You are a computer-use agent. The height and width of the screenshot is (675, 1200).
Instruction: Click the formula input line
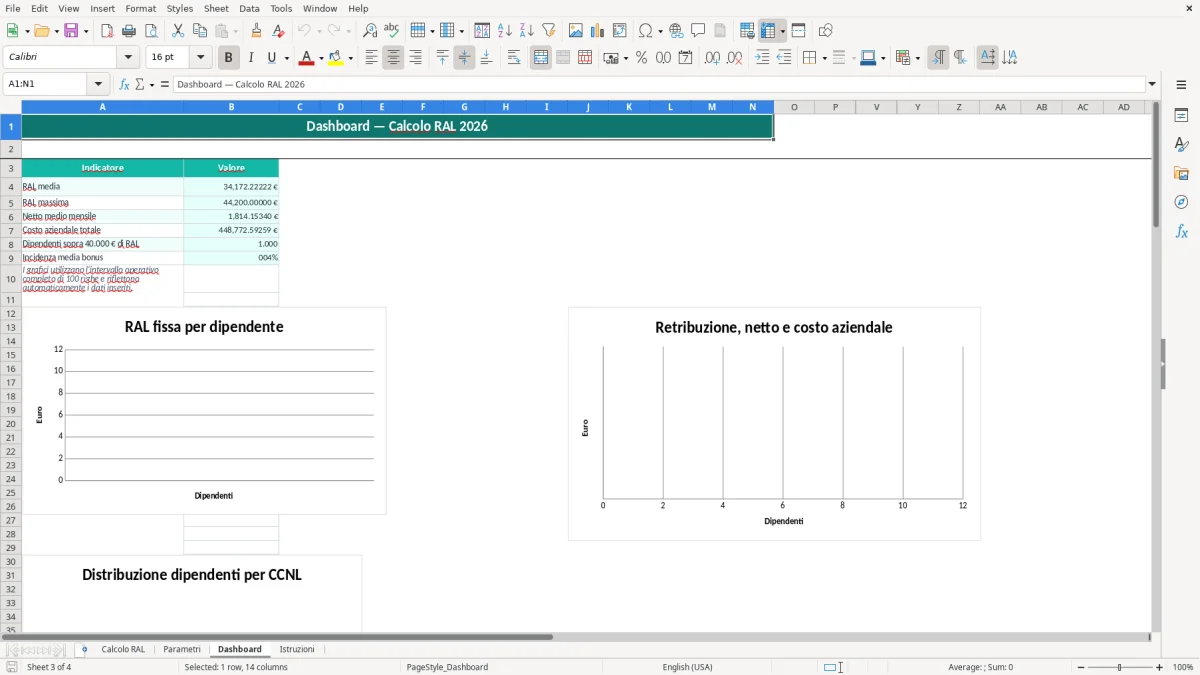(659, 85)
